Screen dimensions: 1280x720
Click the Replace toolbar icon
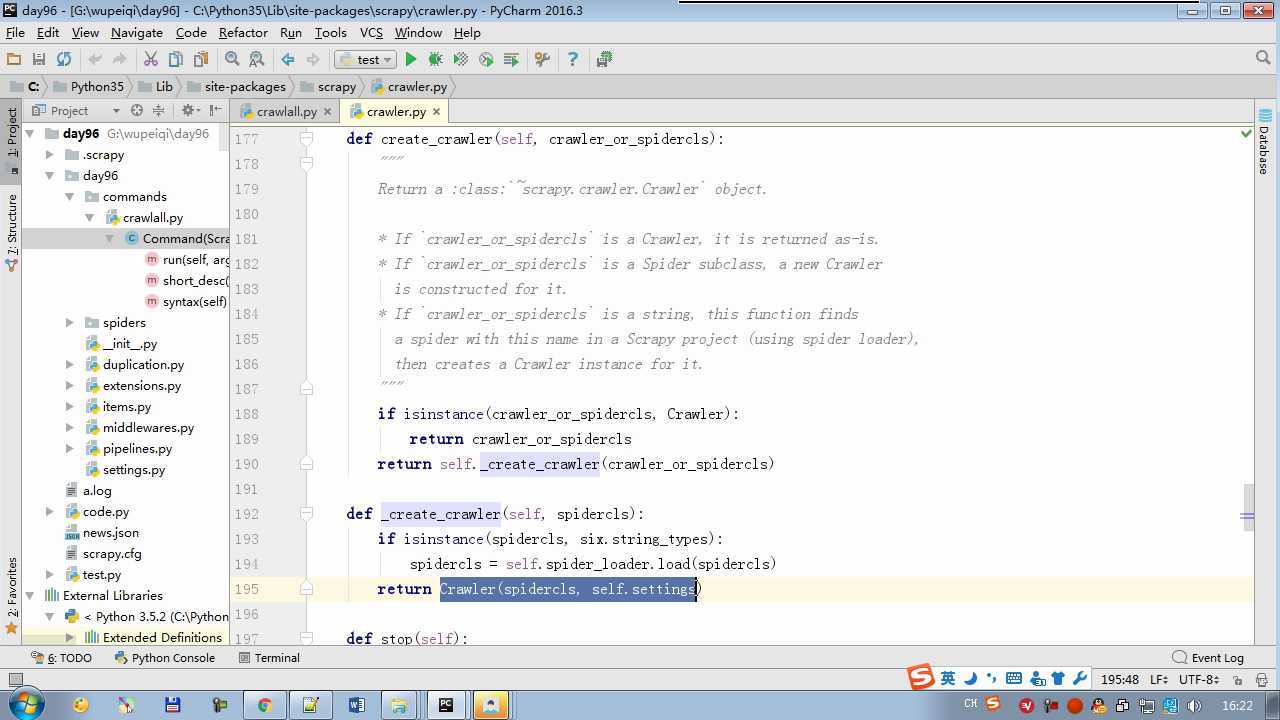[257, 60]
